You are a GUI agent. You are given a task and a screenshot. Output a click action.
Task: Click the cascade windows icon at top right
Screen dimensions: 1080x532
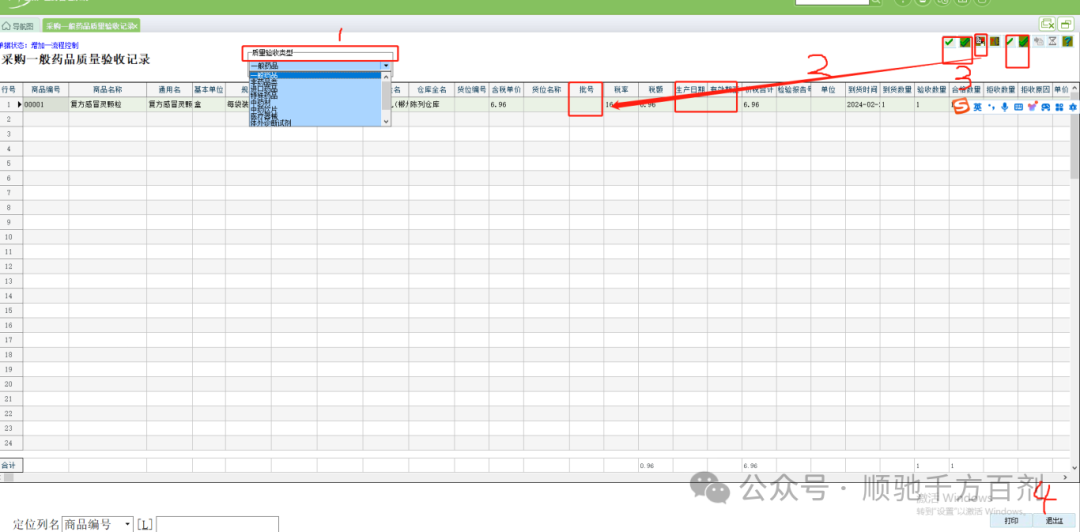pyautogui.click(x=1065, y=25)
